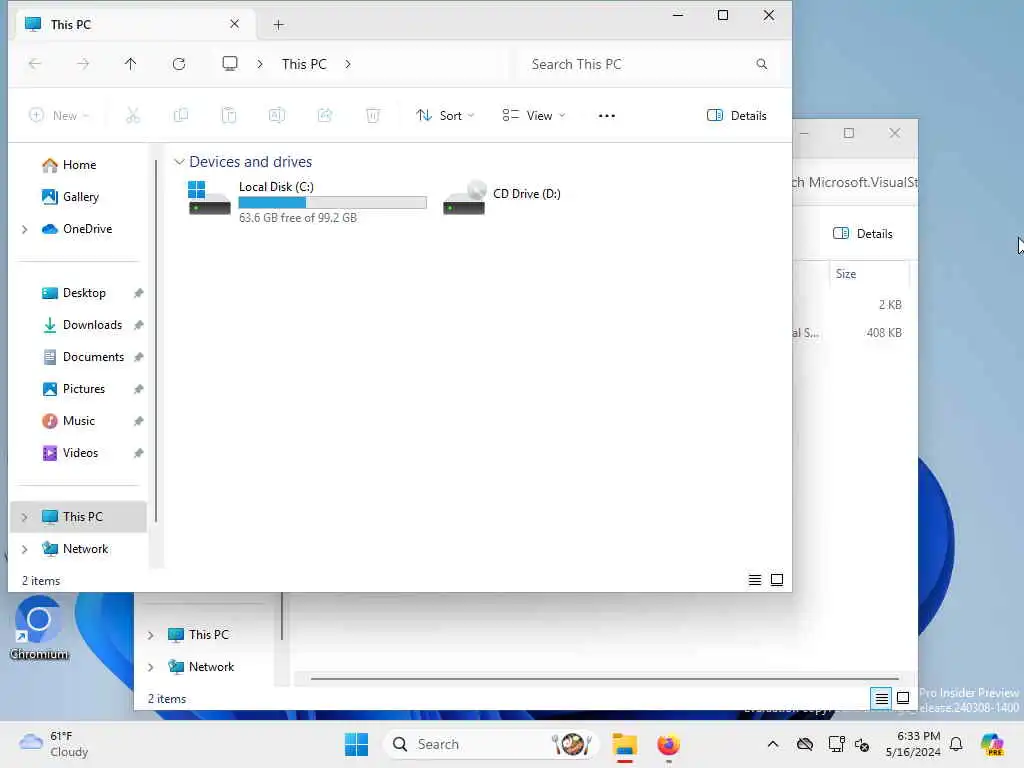Toggle the Details pane in front window

click(x=737, y=116)
